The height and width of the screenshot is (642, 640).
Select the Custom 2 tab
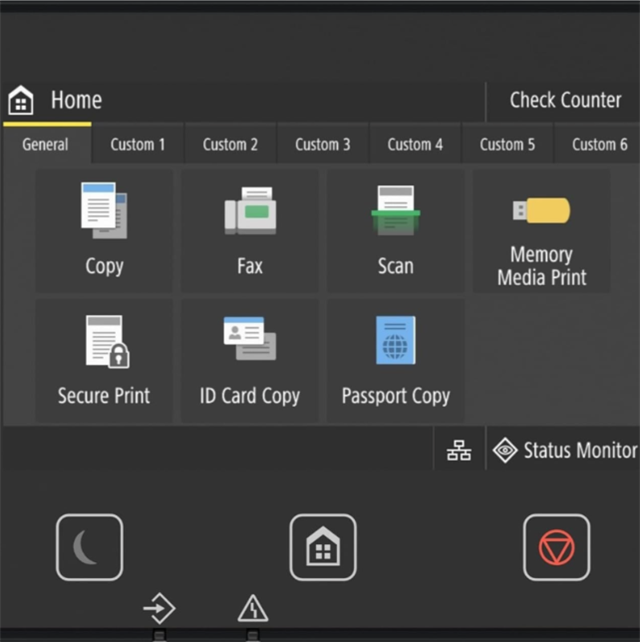pos(230,144)
